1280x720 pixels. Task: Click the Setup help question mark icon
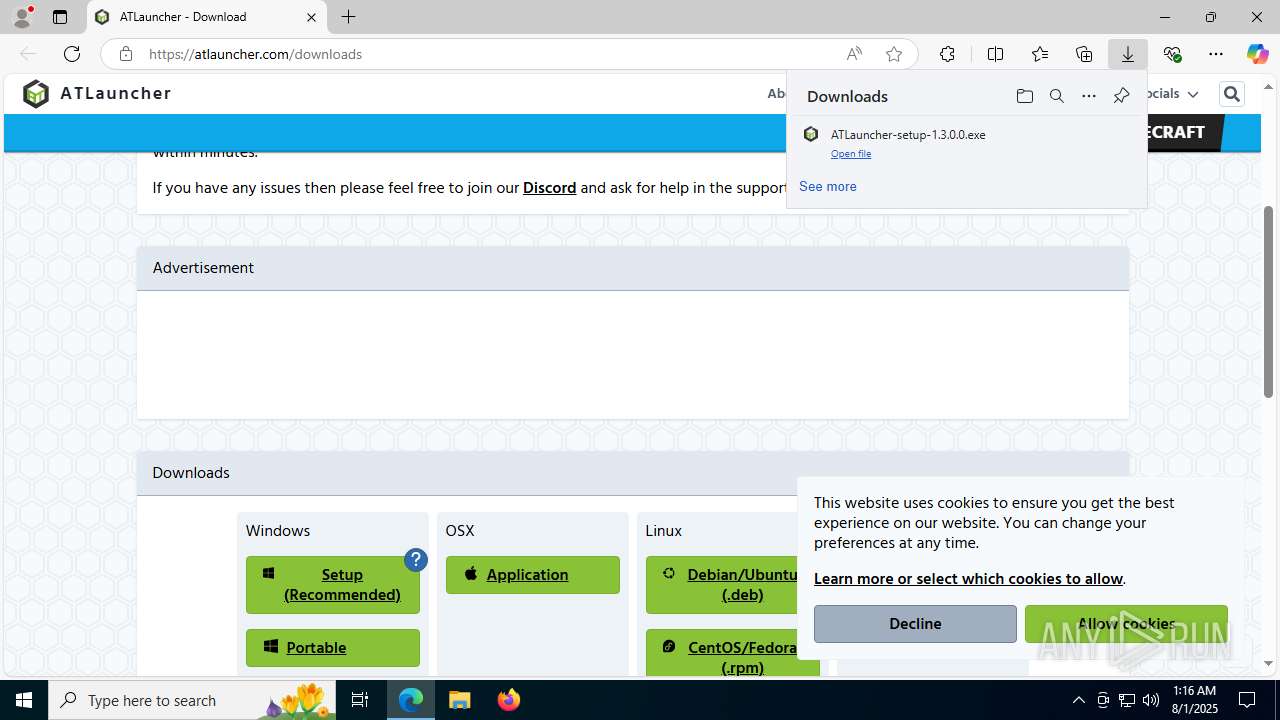pyautogui.click(x=416, y=560)
